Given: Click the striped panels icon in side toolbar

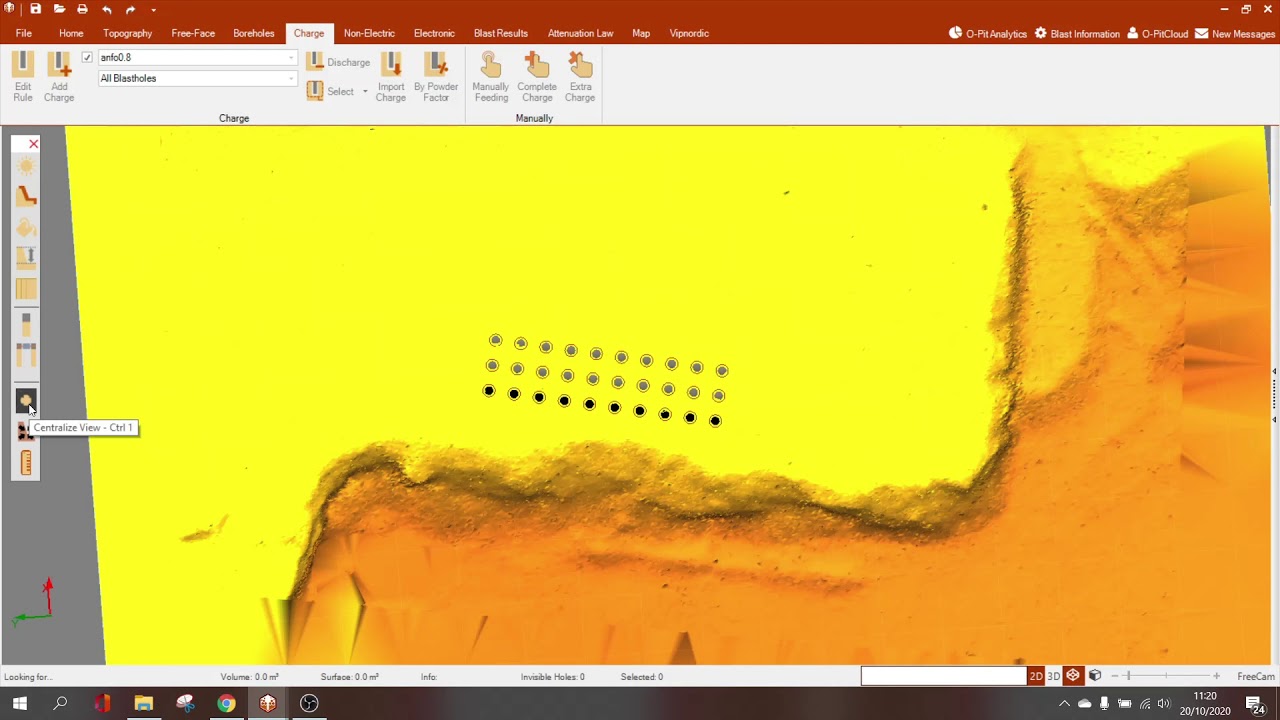Looking at the screenshot, I should coord(26,290).
